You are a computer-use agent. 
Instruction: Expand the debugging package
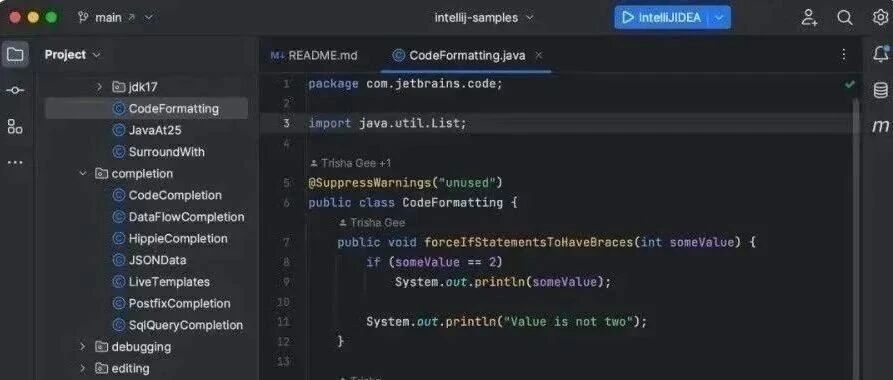pos(83,346)
